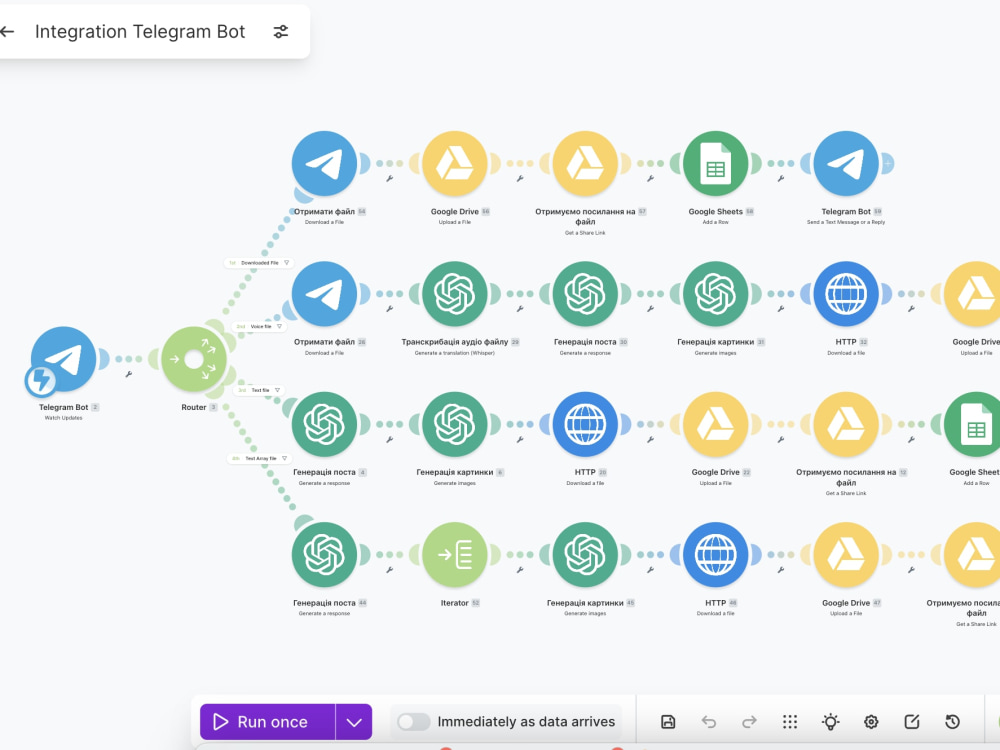Viewport: 1000px width, 750px height.
Task: Click wrench between Google Sheets and Telegram Bot
Action: pos(781,179)
